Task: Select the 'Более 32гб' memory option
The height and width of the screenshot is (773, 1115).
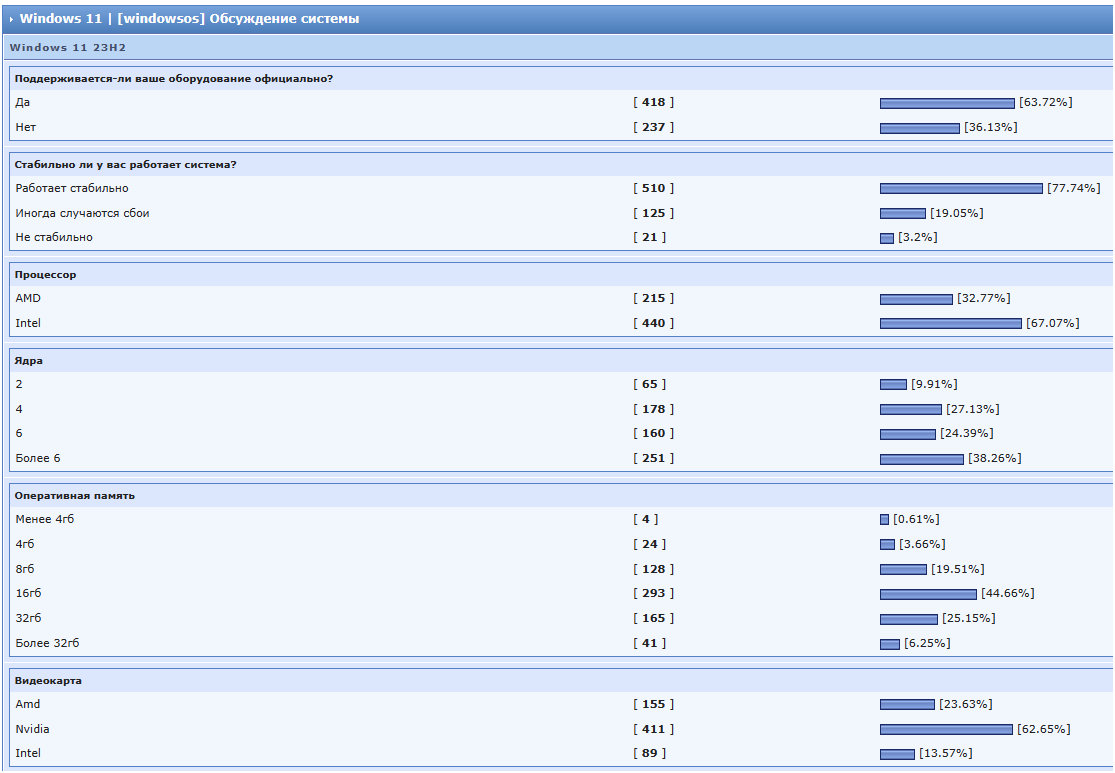Action: (x=48, y=644)
